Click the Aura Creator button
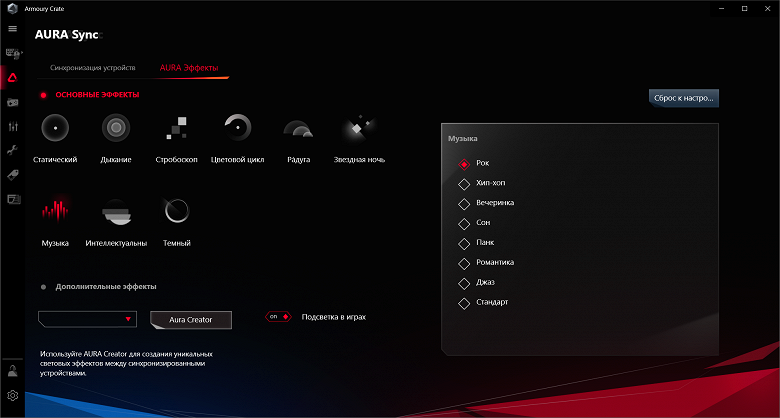Viewport: 780px width, 418px height. (x=191, y=320)
